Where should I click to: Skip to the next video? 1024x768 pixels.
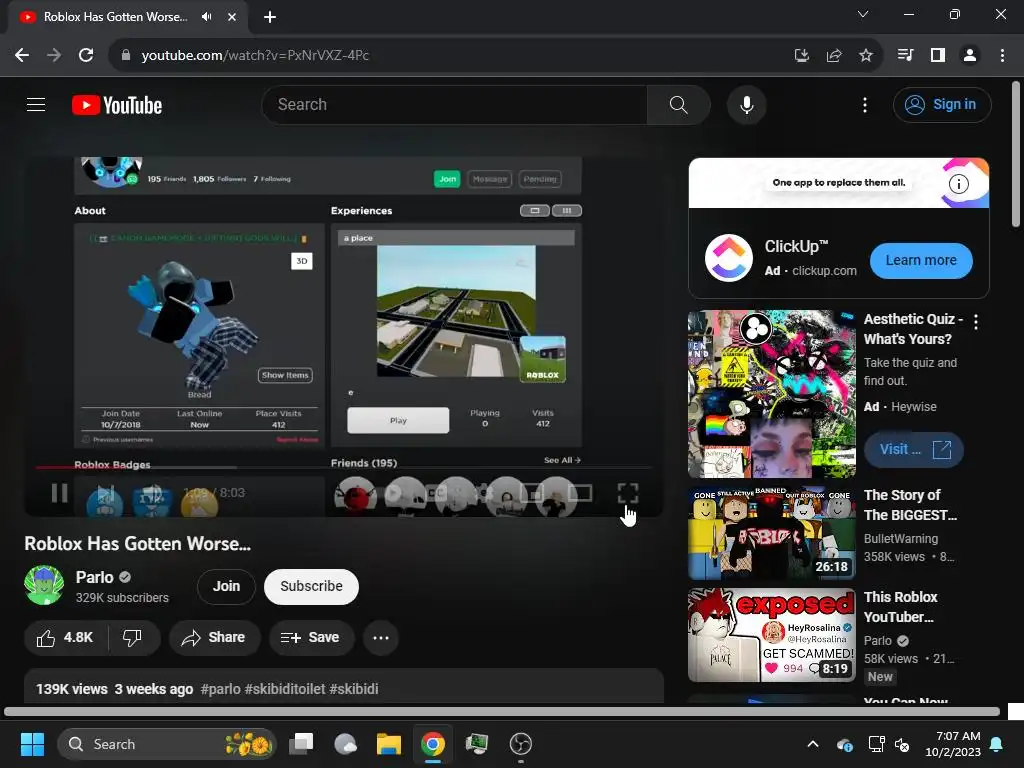(106, 492)
